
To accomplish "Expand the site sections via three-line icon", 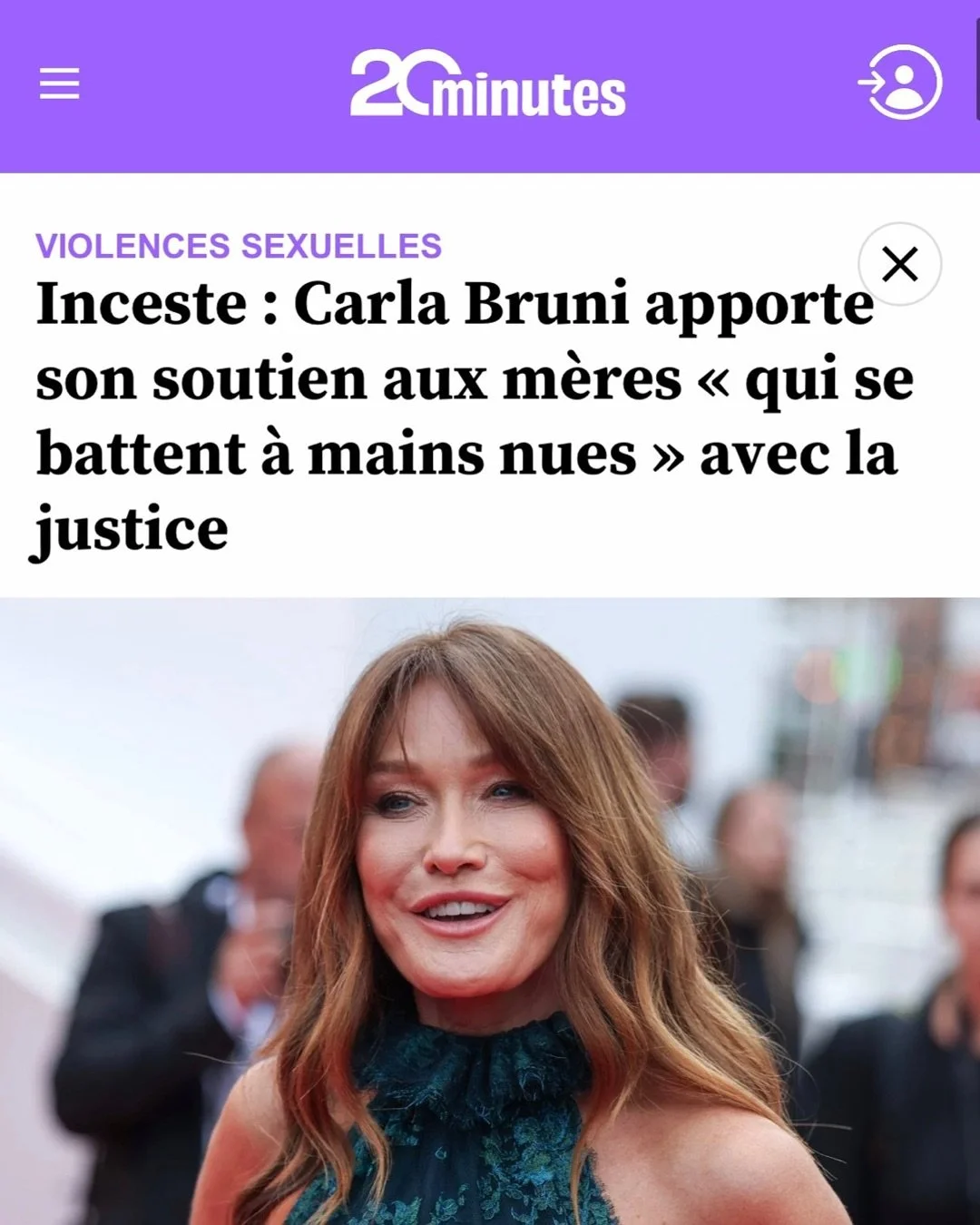I will 59,83.
